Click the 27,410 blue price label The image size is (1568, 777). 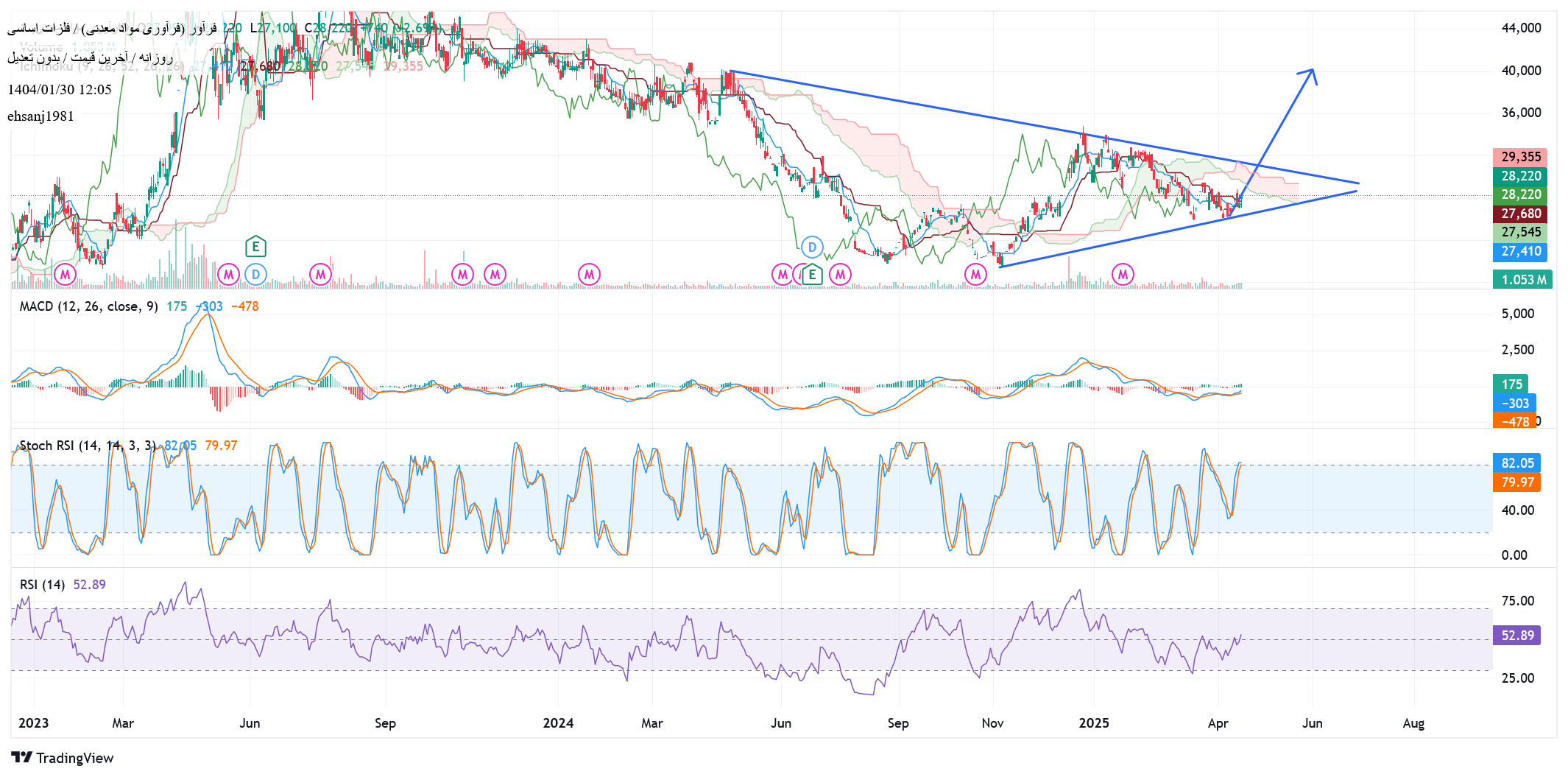[1520, 251]
